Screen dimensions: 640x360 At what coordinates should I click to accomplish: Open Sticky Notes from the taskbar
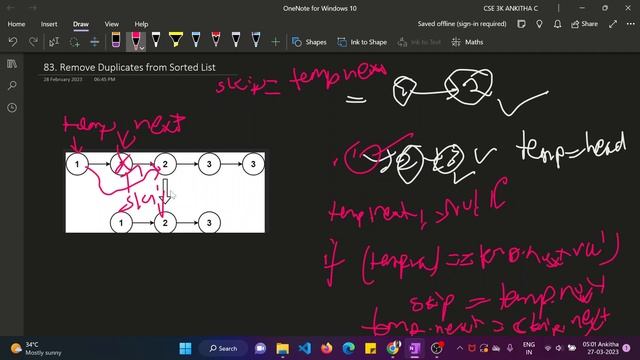(371, 348)
